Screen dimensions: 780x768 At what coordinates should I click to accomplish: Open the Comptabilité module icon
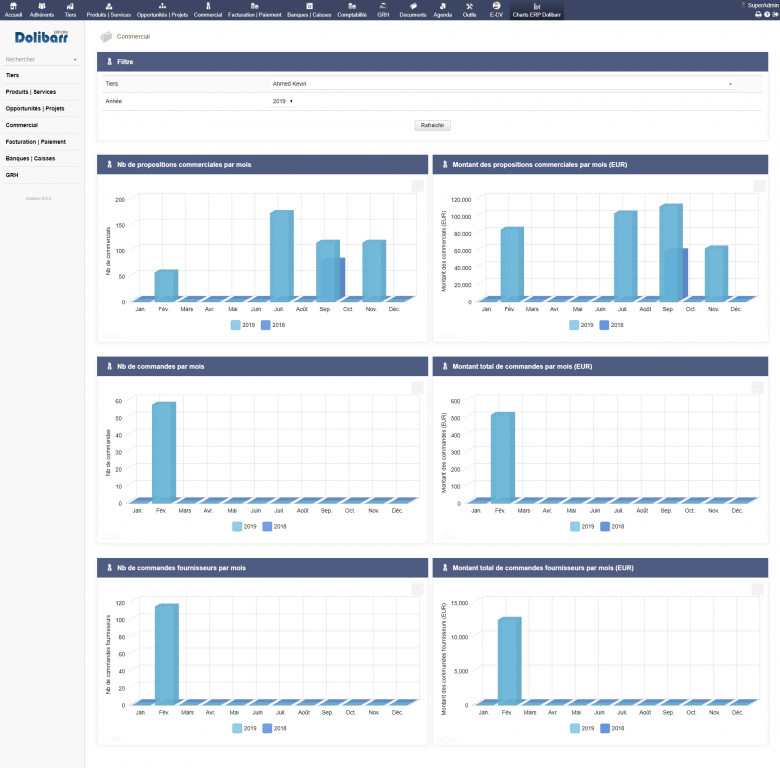pos(352,6)
